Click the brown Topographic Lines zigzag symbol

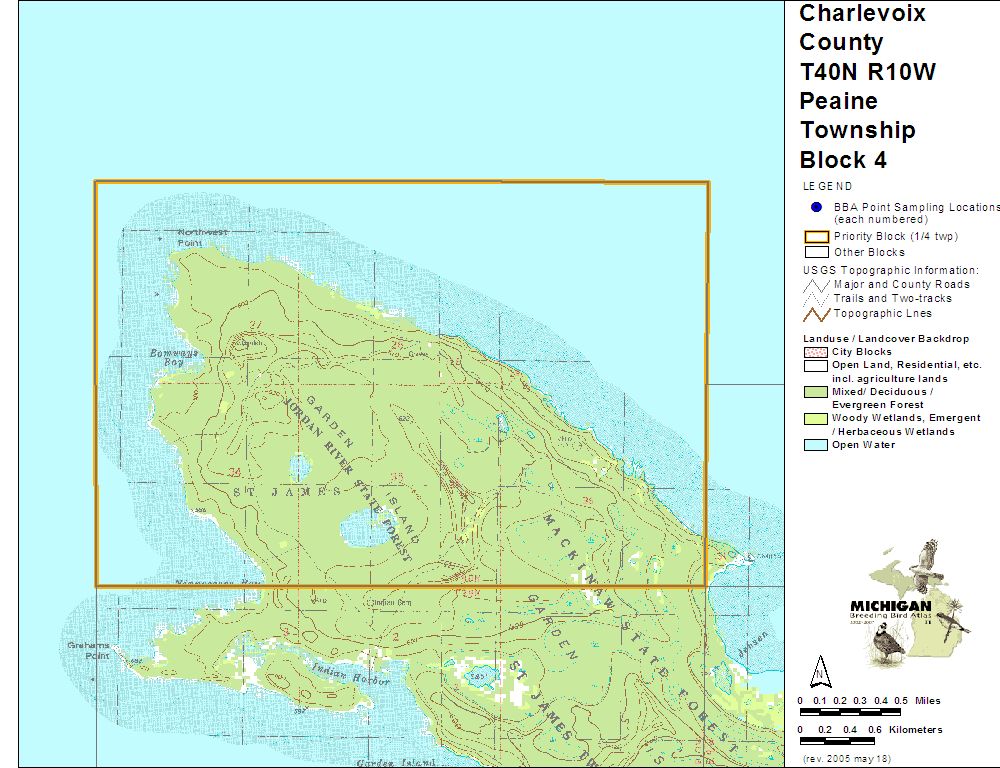pos(817,314)
